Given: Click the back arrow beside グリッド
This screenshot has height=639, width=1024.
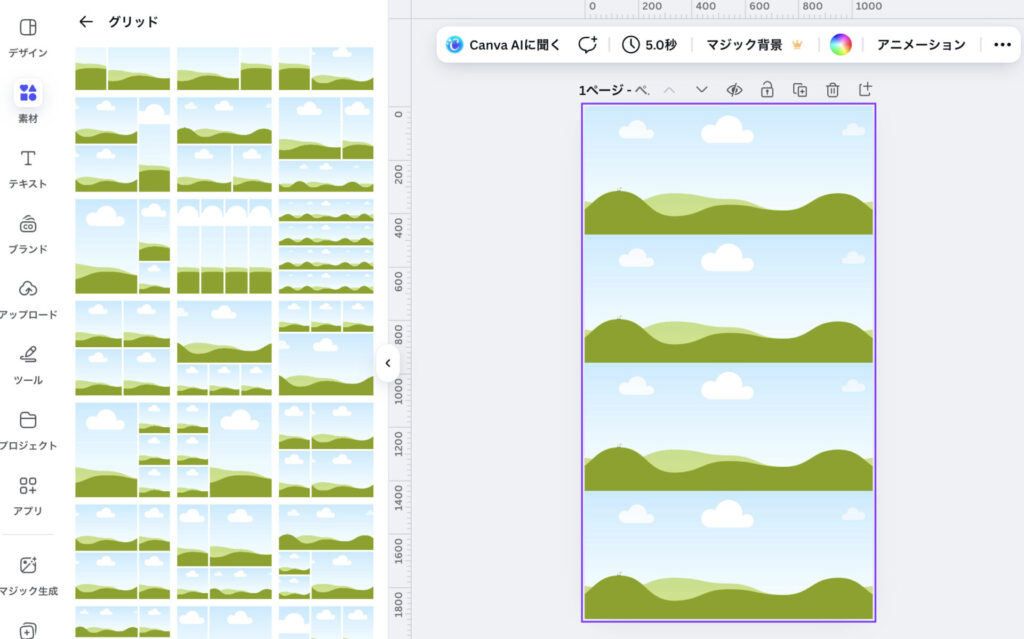Looking at the screenshot, I should pos(86,21).
